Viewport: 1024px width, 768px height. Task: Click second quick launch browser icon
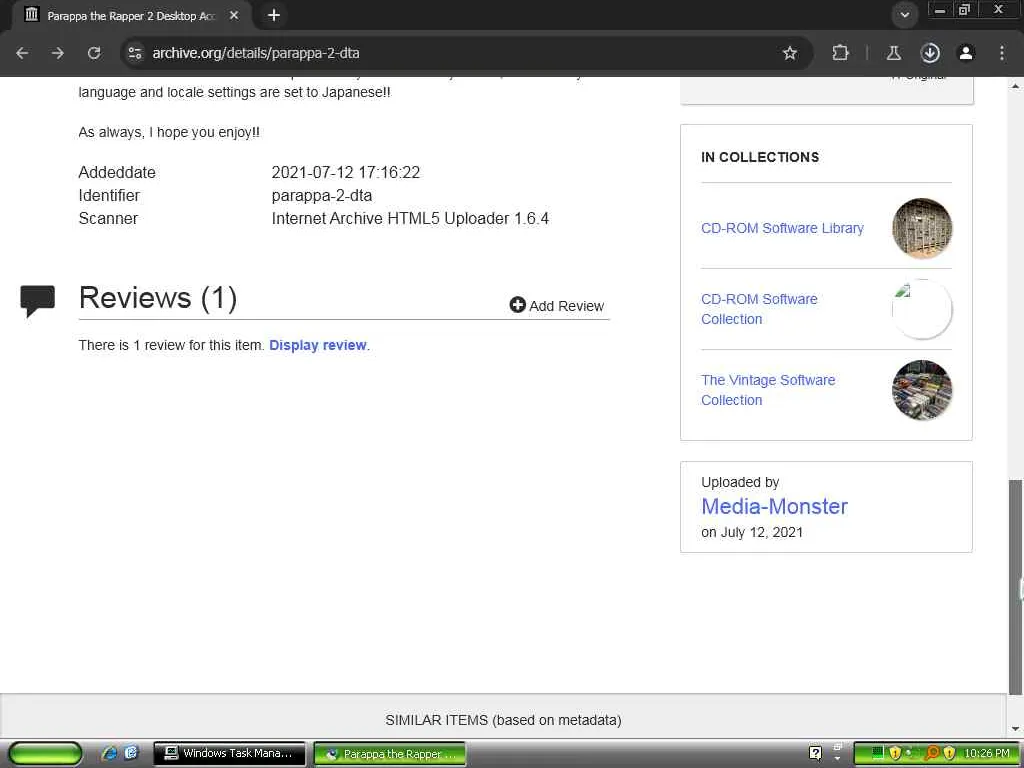(x=131, y=754)
